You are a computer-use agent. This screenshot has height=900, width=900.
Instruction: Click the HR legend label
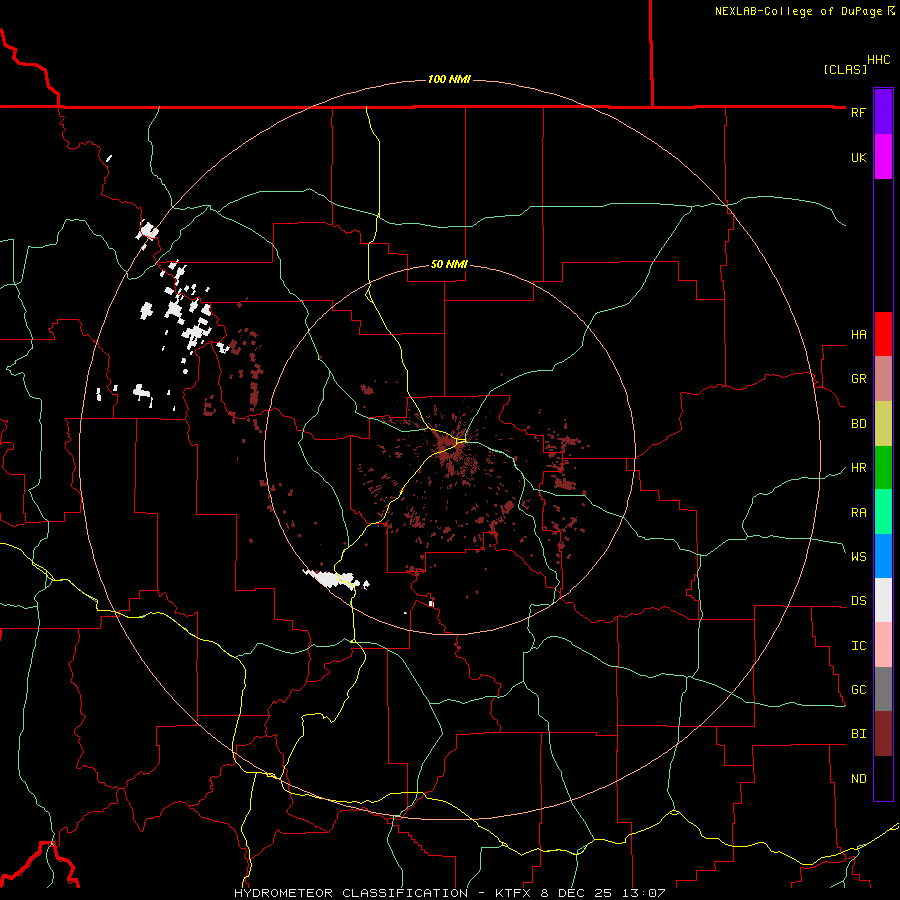click(x=858, y=468)
